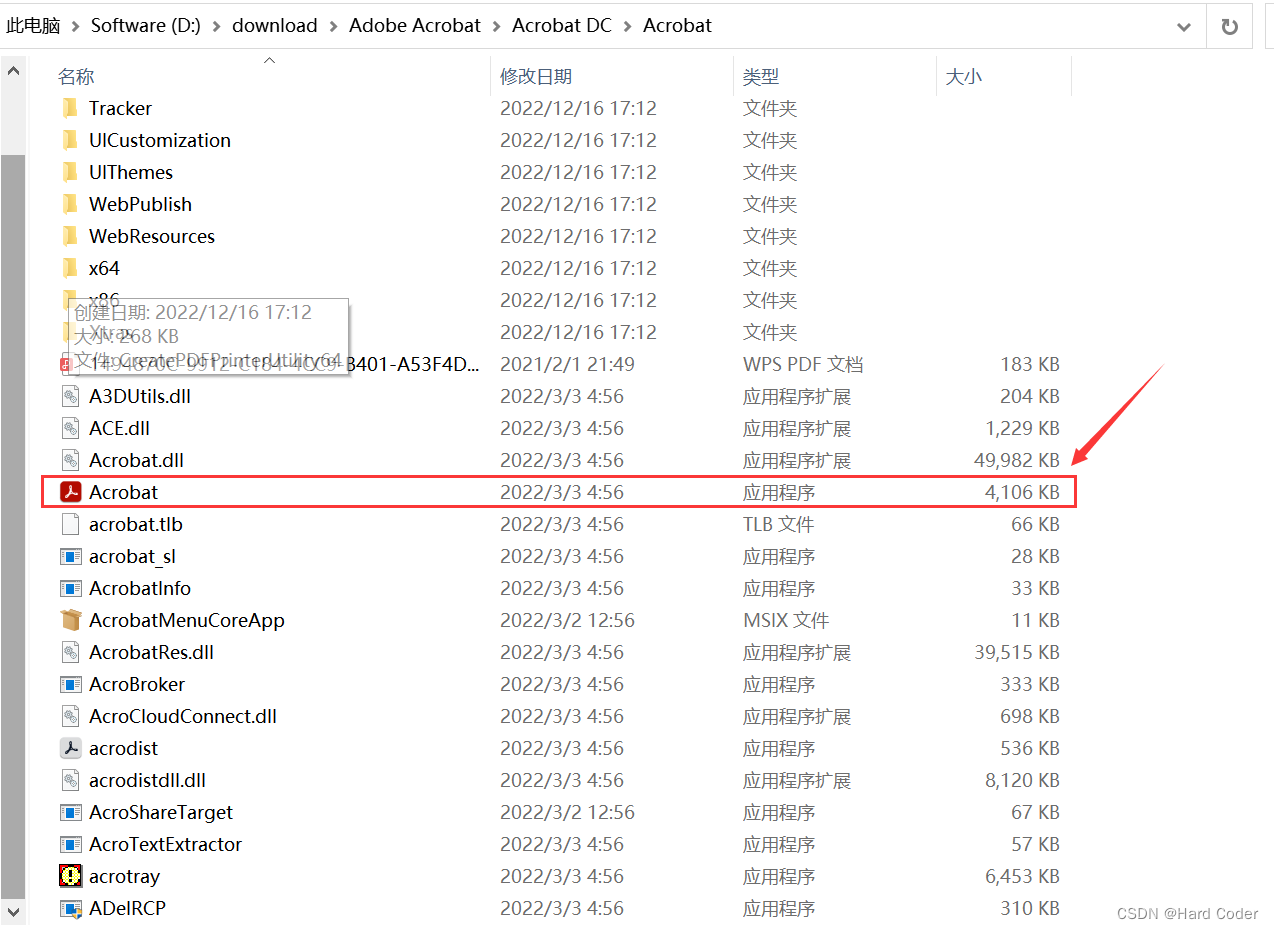Click the 此电脑 breadcrumb
Image resolution: width=1274 pixels, height=929 pixels.
(33, 26)
